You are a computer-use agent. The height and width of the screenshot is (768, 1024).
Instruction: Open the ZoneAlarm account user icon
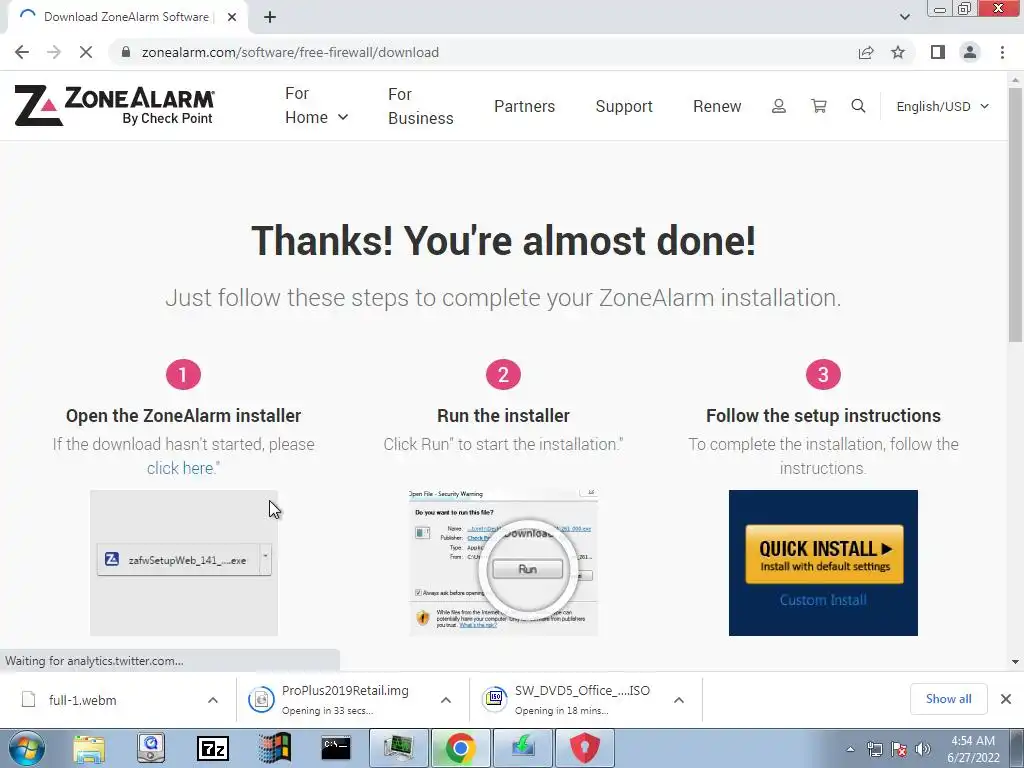coord(778,106)
